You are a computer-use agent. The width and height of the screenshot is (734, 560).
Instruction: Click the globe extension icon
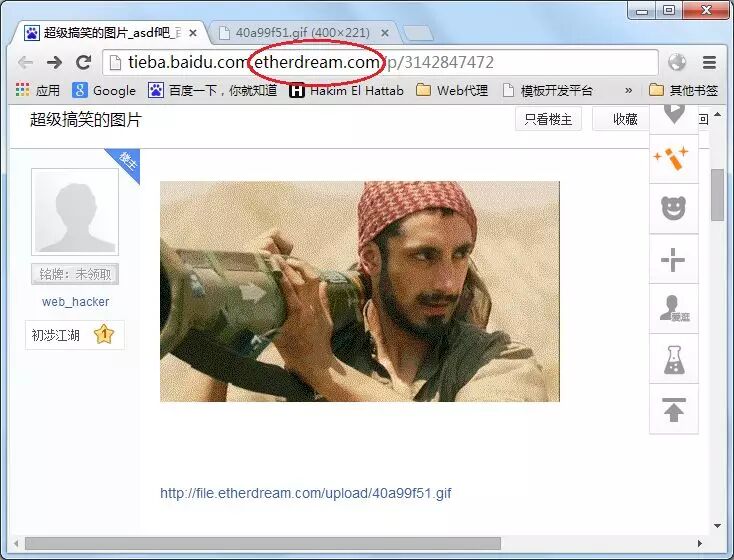coord(677,62)
